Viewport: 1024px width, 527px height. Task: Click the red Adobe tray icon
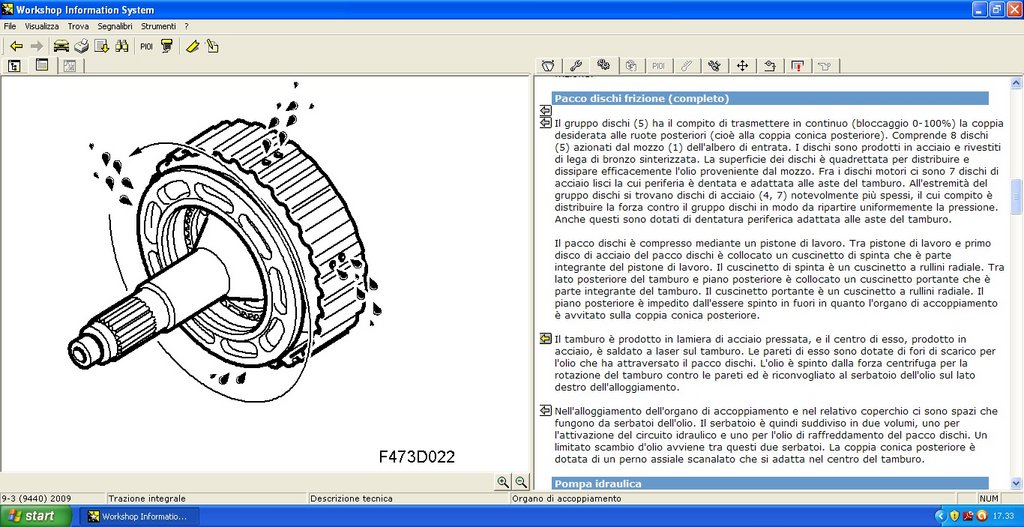(968, 516)
